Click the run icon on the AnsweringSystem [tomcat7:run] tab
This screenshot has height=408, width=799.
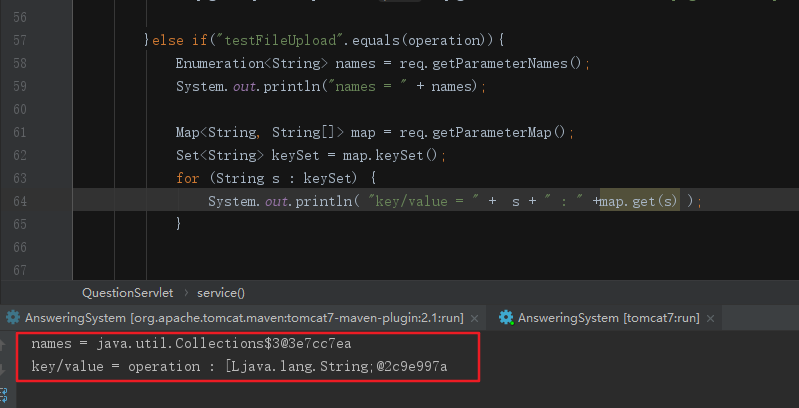pos(506,318)
